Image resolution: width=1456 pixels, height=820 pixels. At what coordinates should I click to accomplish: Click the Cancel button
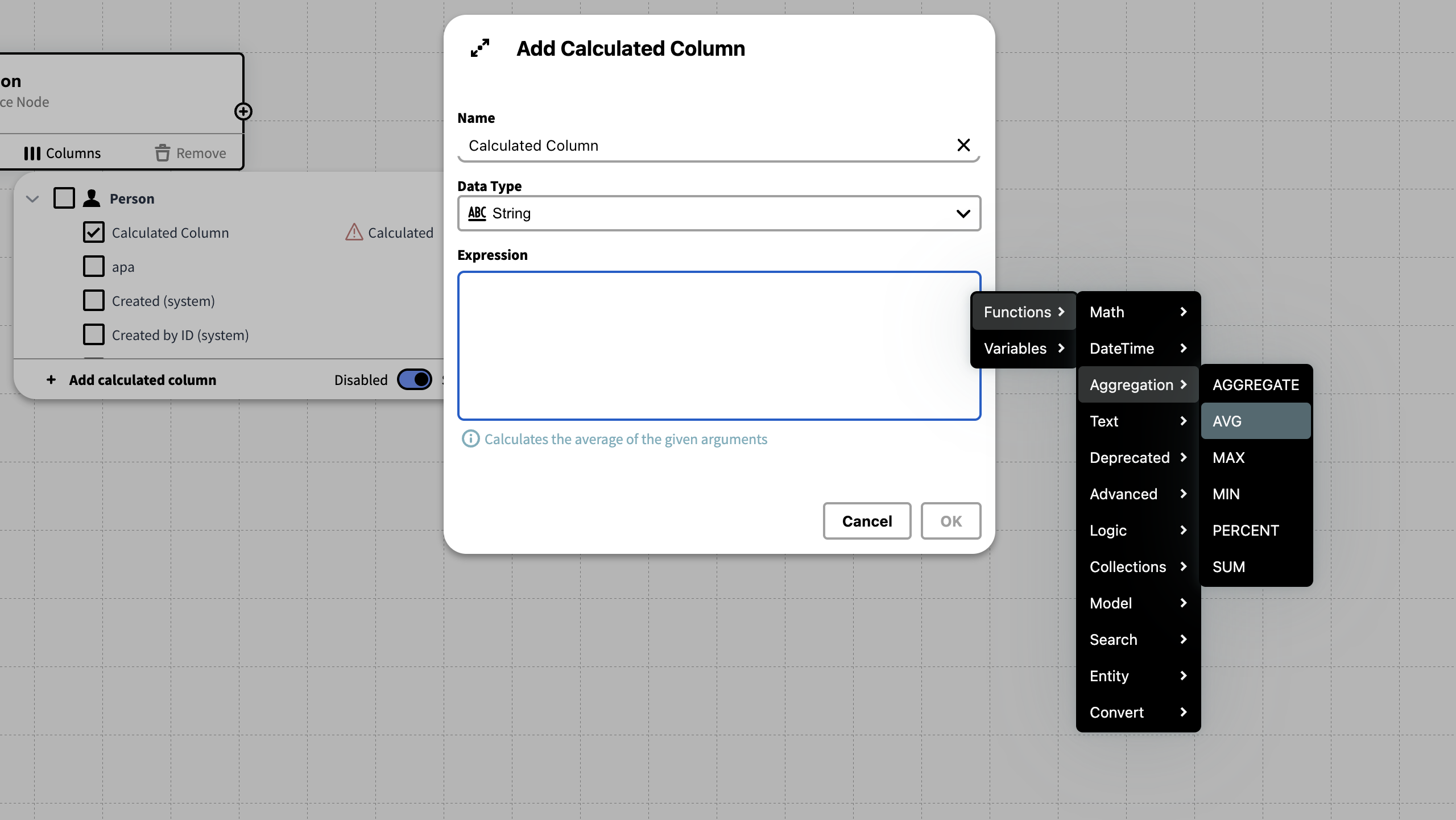[867, 521]
